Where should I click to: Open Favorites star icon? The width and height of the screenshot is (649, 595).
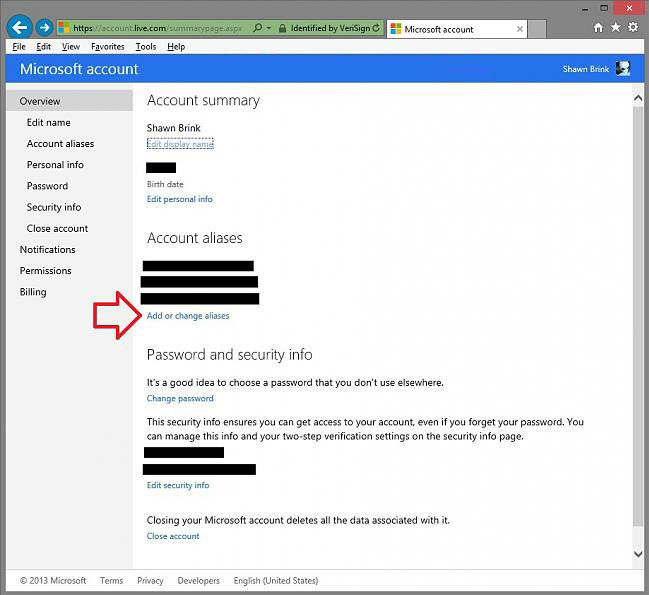pos(615,27)
